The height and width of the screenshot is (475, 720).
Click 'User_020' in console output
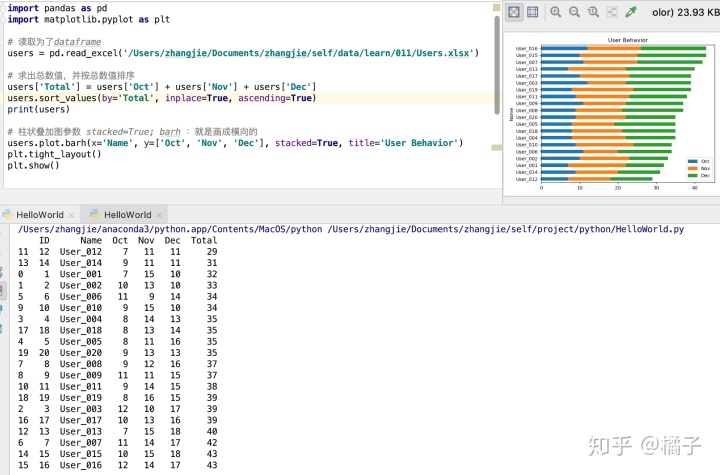pyautogui.click(x=80, y=353)
